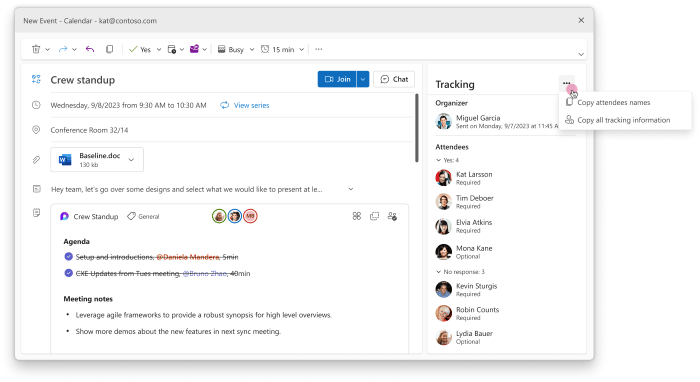
Task: Click the Delete trash icon in toolbar
Action: 36,49
